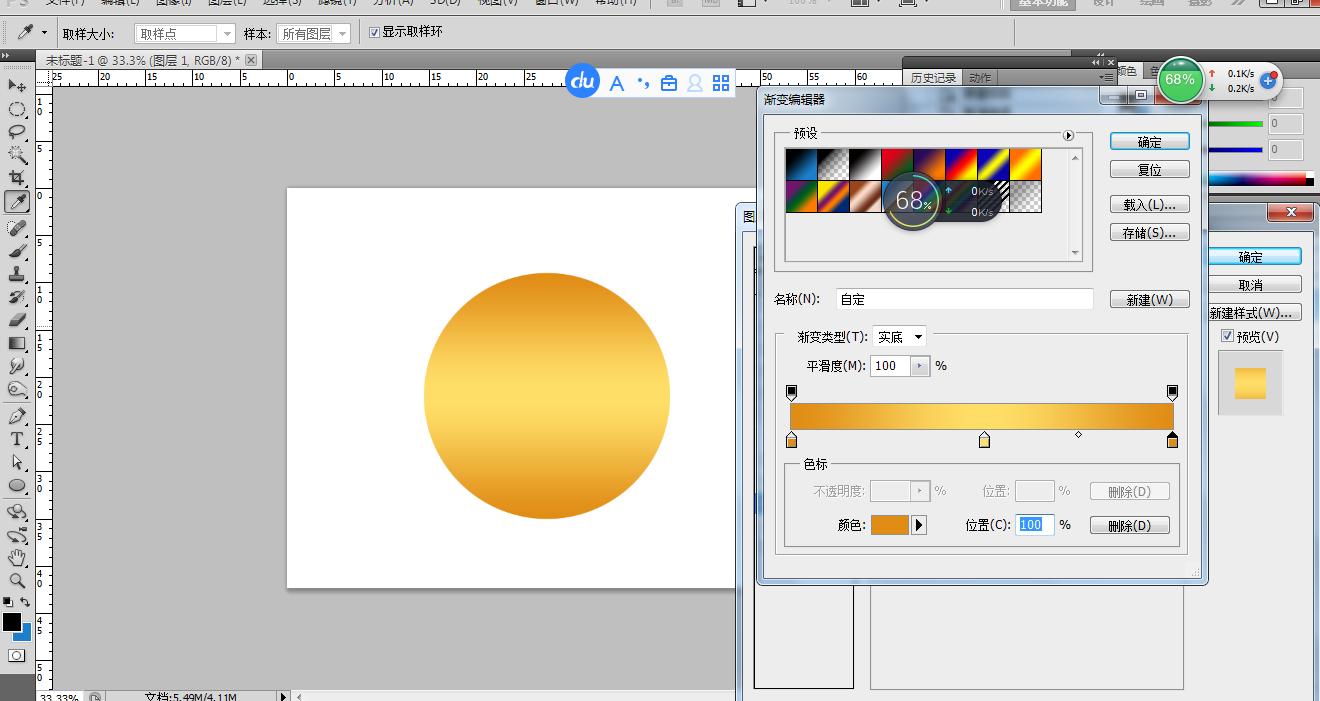1320x701 pixels.
Task: Open the 渐变类型 gradient type dropdown
Action: 897,337
